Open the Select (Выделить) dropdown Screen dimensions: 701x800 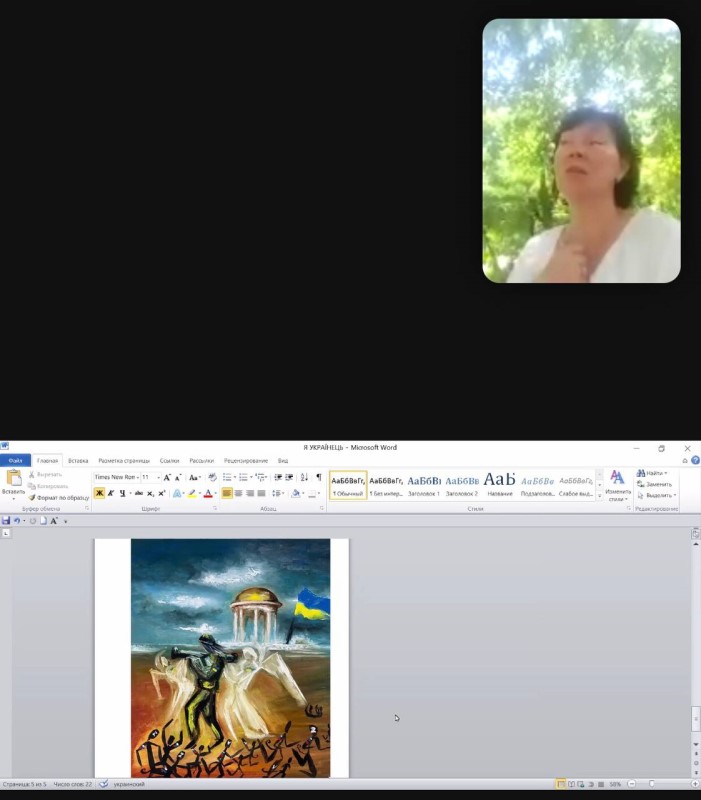tap(657, 495)
